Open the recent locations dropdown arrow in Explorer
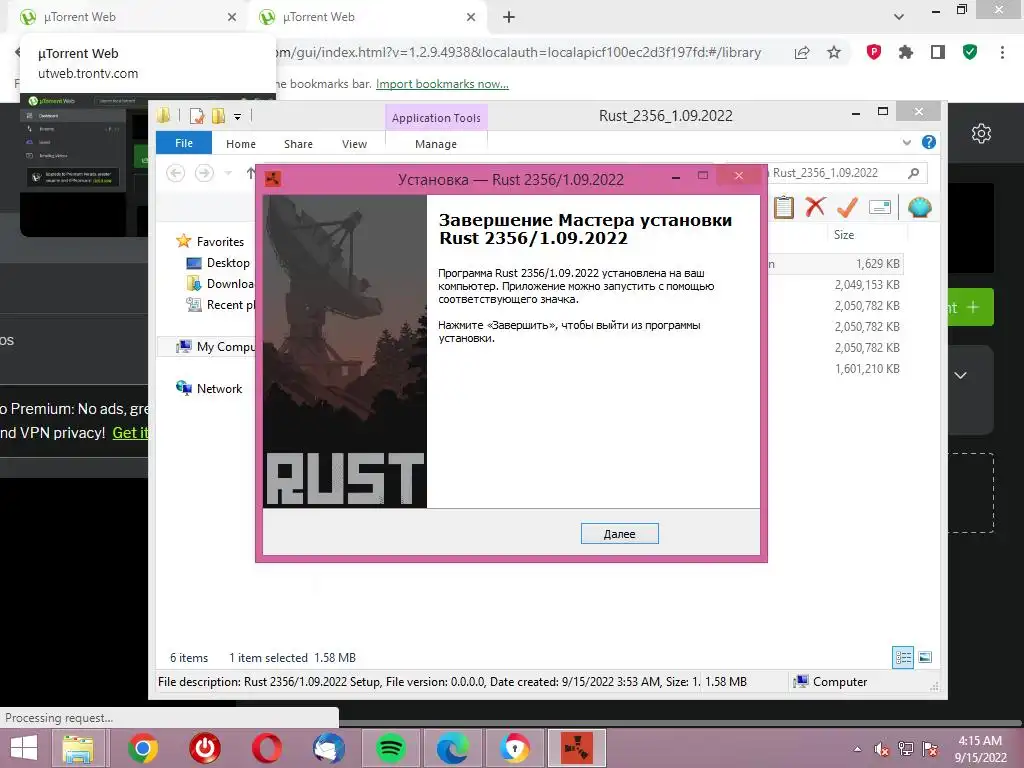Image resolution: width=1024 pixels, height=768 pixels. (228, 173)
